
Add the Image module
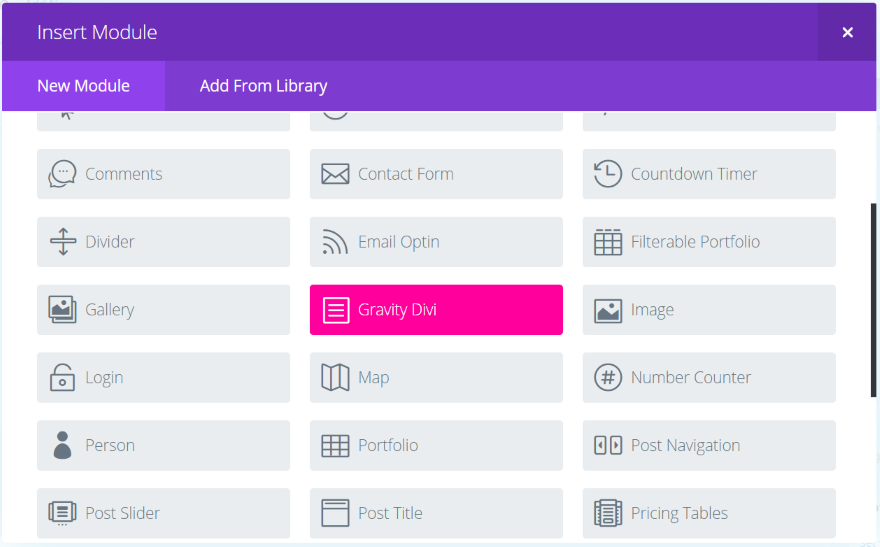tap(708, 310)
